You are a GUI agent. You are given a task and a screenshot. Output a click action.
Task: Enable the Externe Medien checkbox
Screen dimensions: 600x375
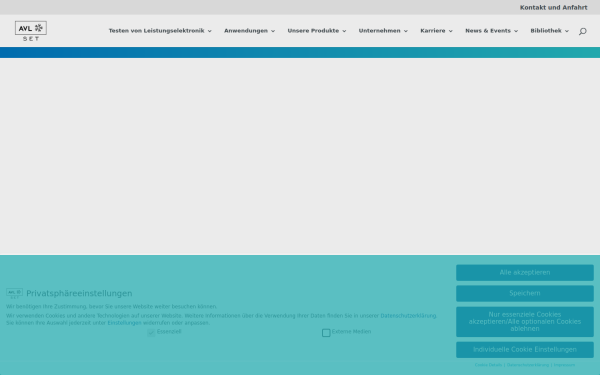click(x=326, y=333)
